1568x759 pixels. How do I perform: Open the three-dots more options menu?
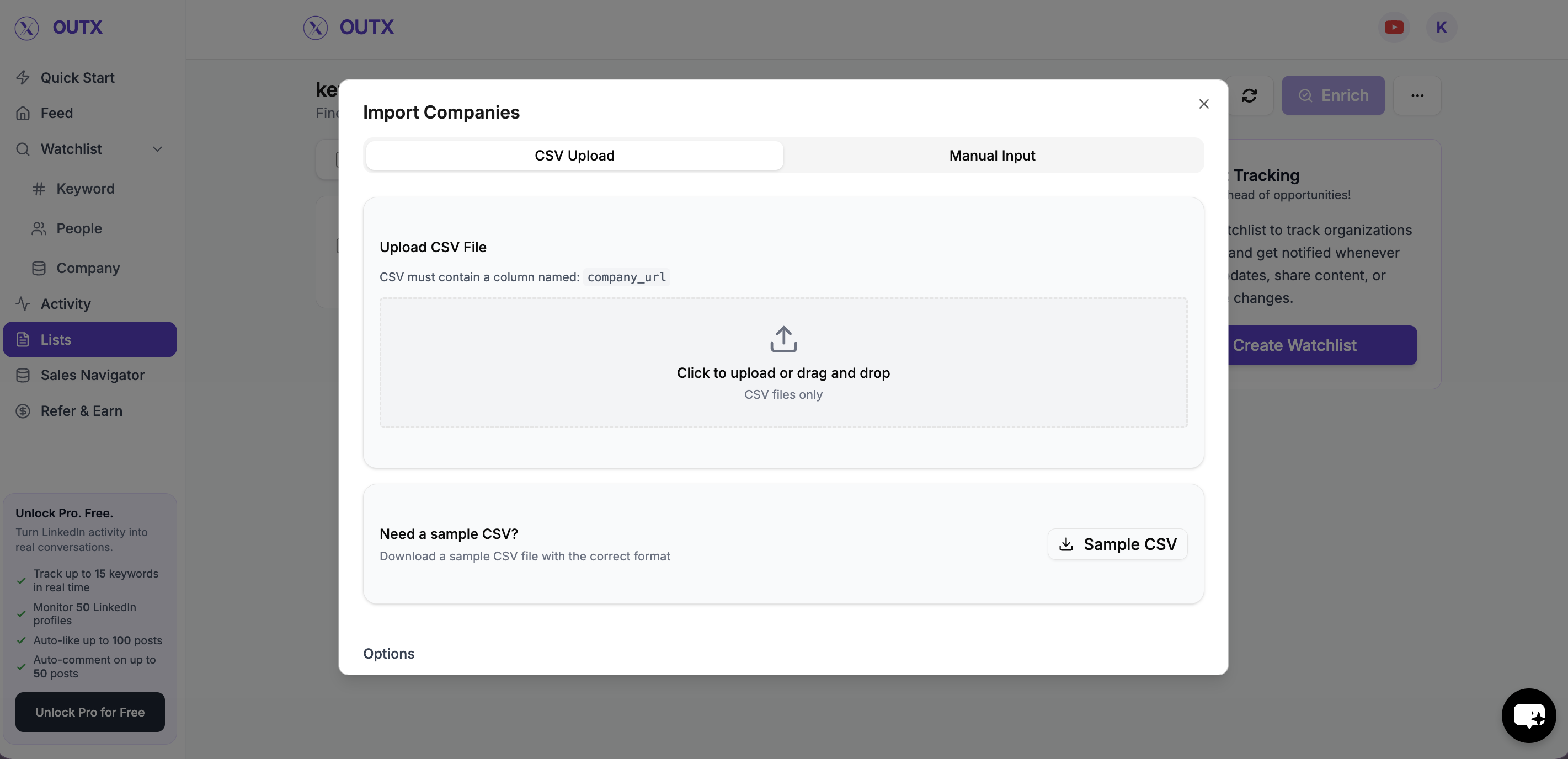tap(1416, 95)
